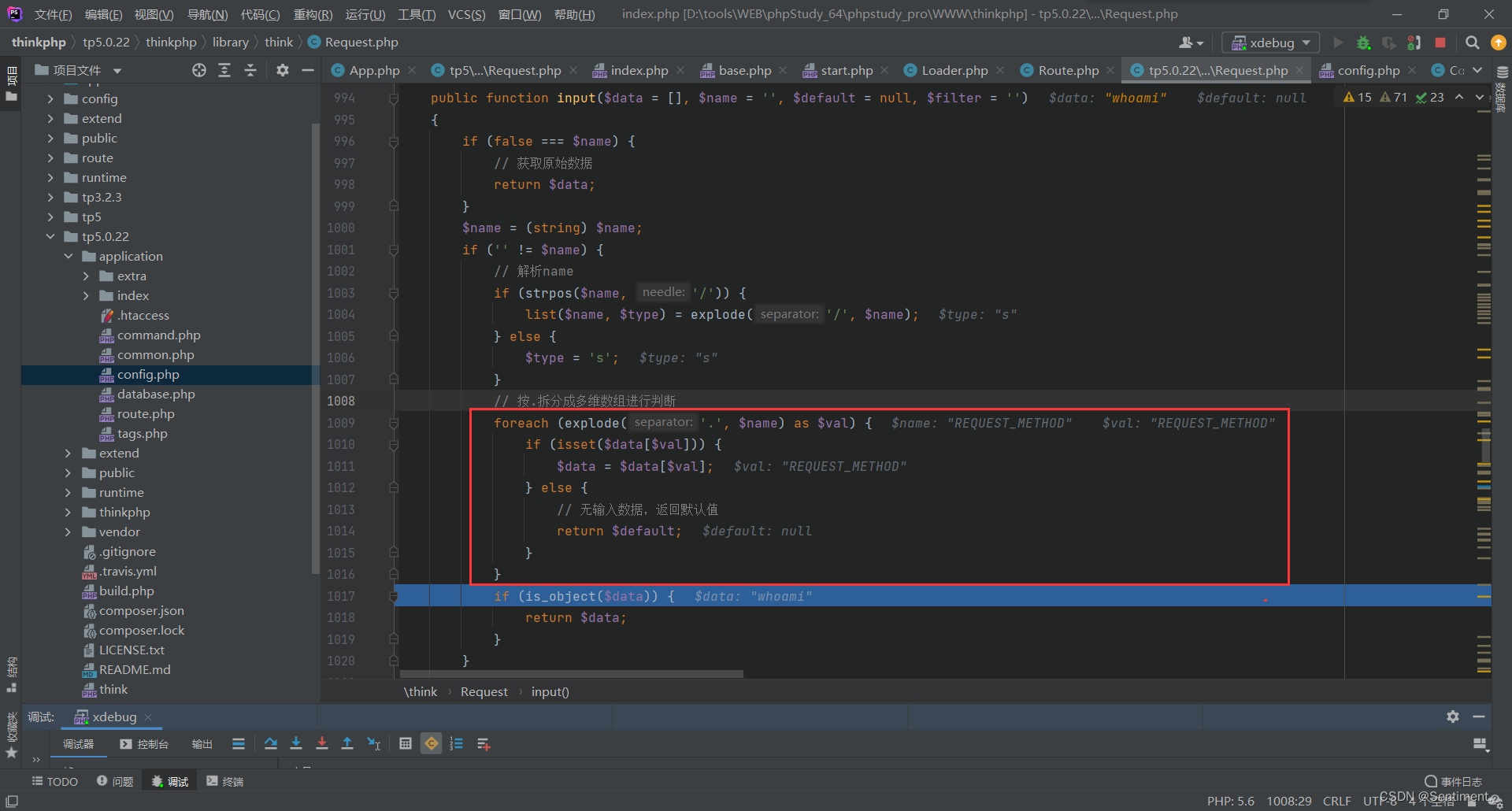The height and width of the screenshot is (811, 1512).
Task: Click the orange IDE update arrow icon
Action: click(x=1498, y=43)
